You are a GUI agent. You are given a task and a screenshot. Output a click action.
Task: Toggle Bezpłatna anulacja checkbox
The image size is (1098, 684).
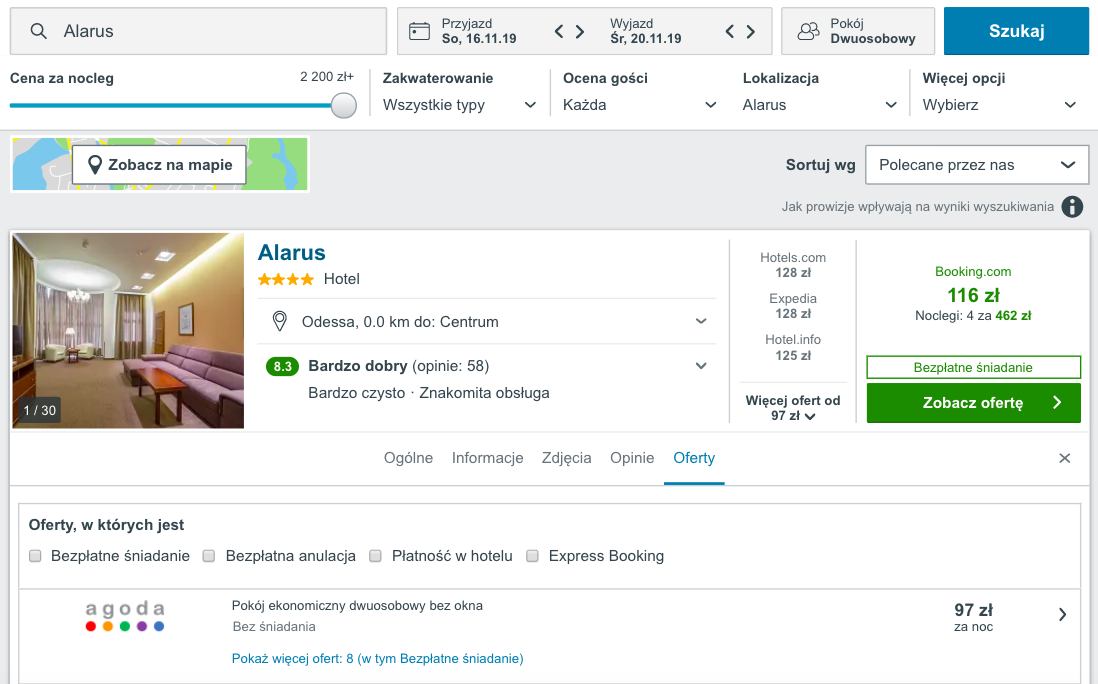(x=209, y=556)
